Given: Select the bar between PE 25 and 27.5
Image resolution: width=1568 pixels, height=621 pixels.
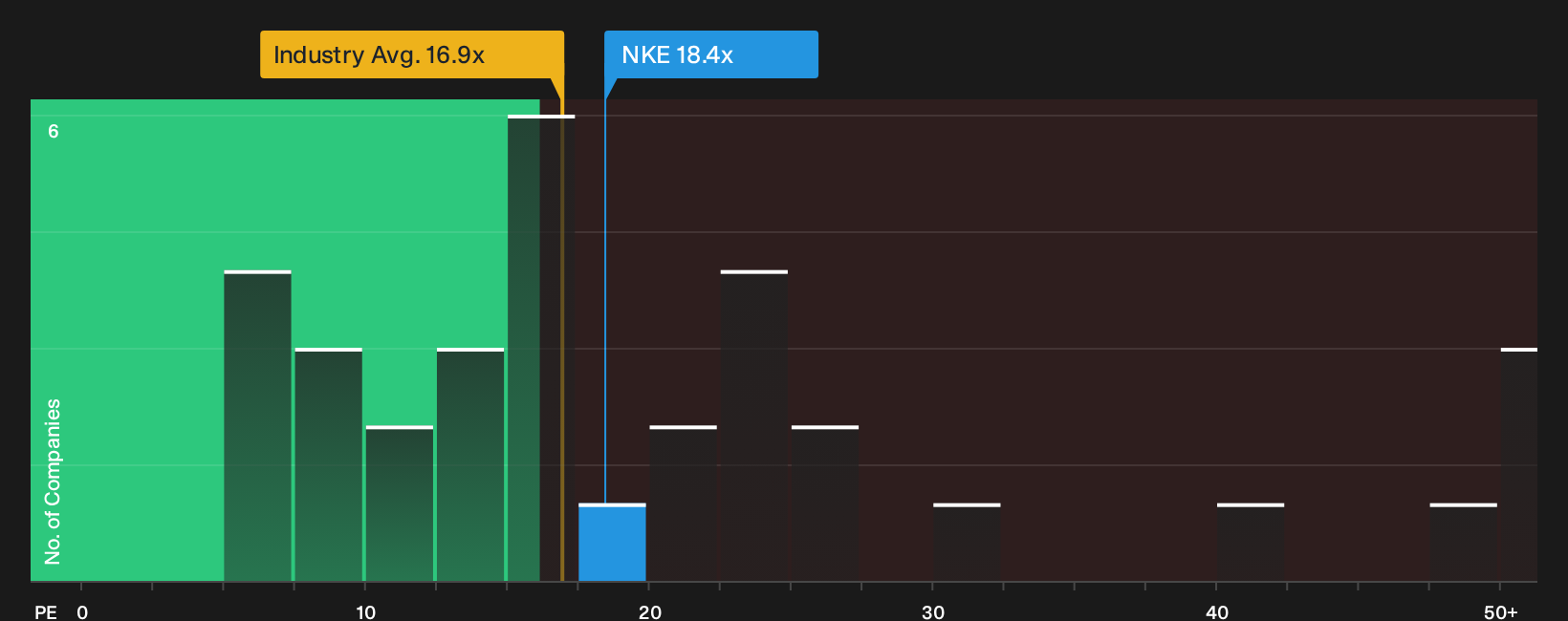Looking at the screenshot, I should click(x=825, y=503).
